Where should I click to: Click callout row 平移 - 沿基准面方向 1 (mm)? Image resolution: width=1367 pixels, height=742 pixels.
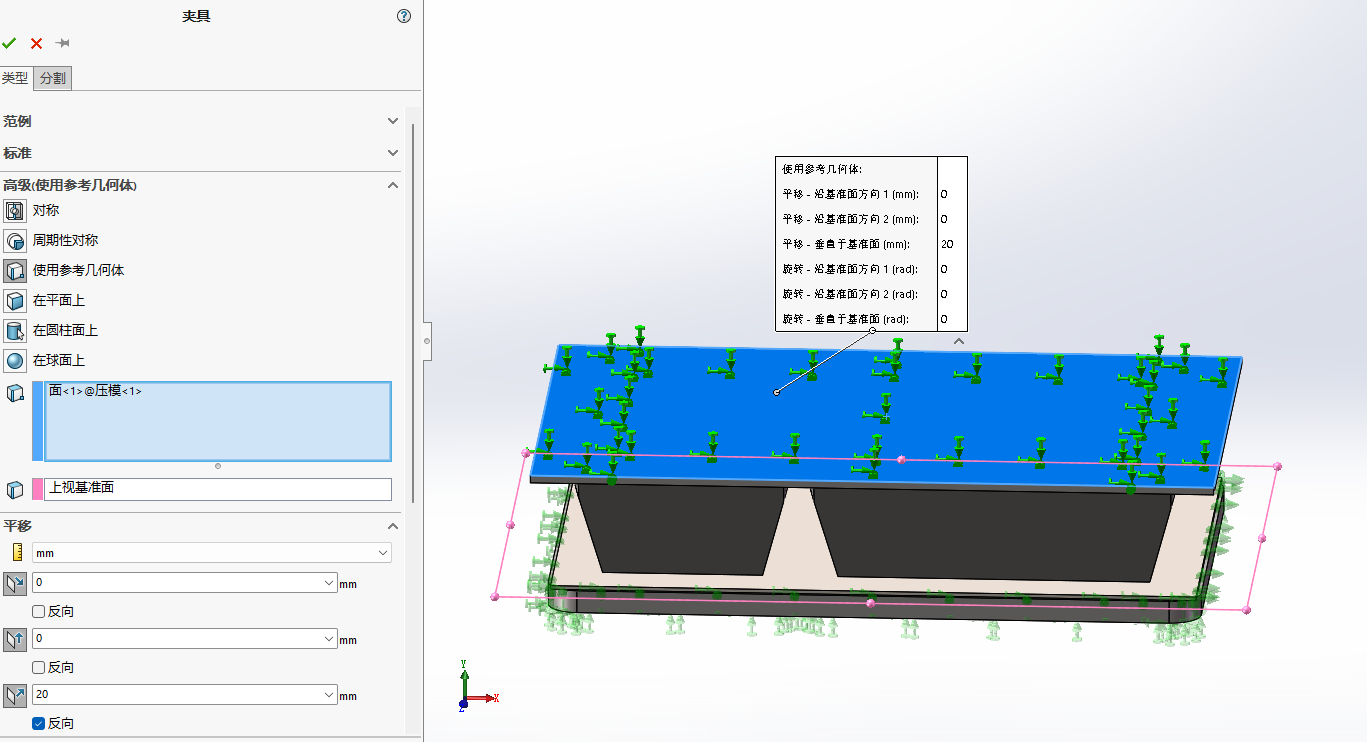tap(850, 194)
